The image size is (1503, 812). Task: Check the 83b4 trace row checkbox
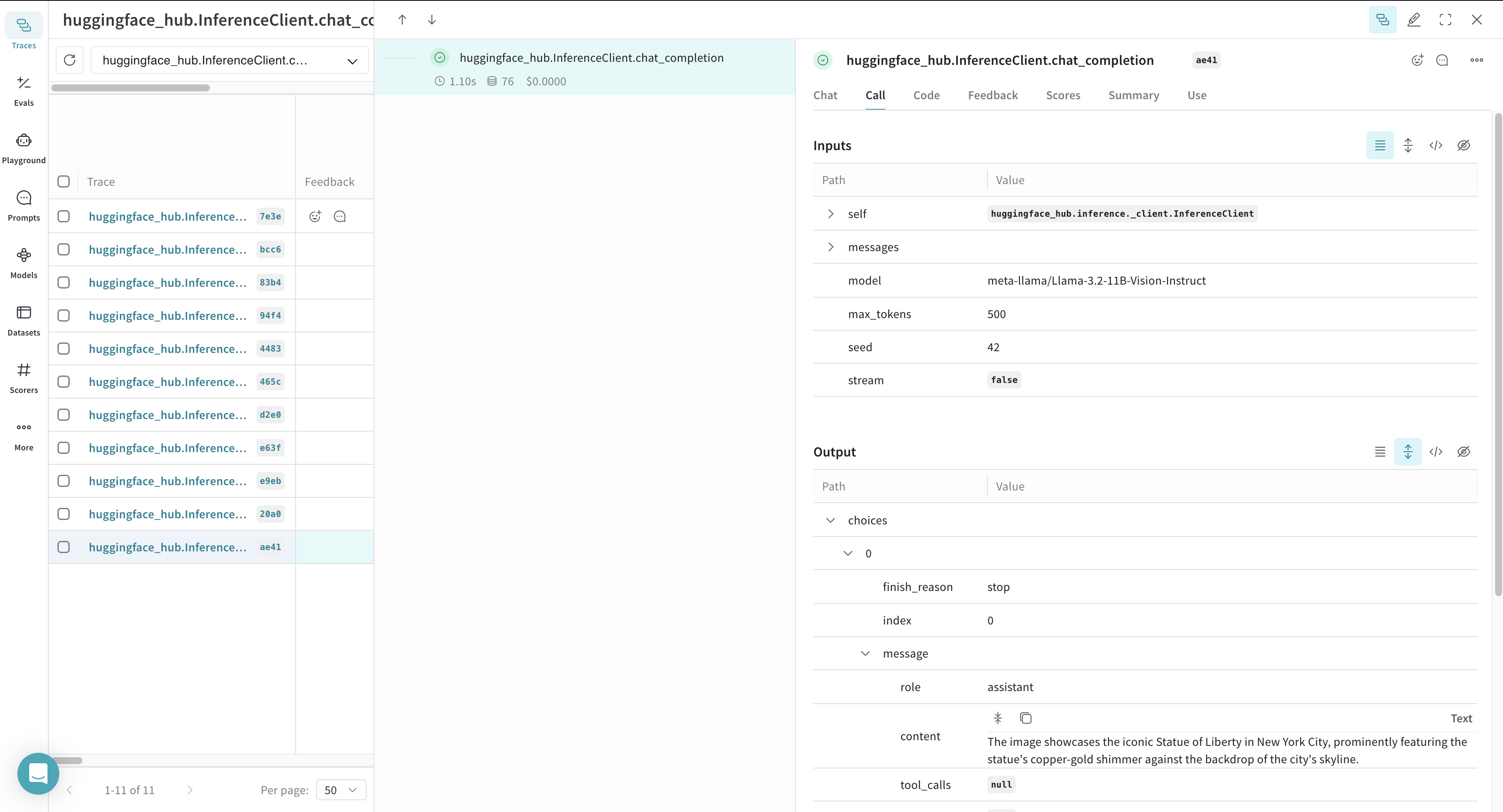64,282
